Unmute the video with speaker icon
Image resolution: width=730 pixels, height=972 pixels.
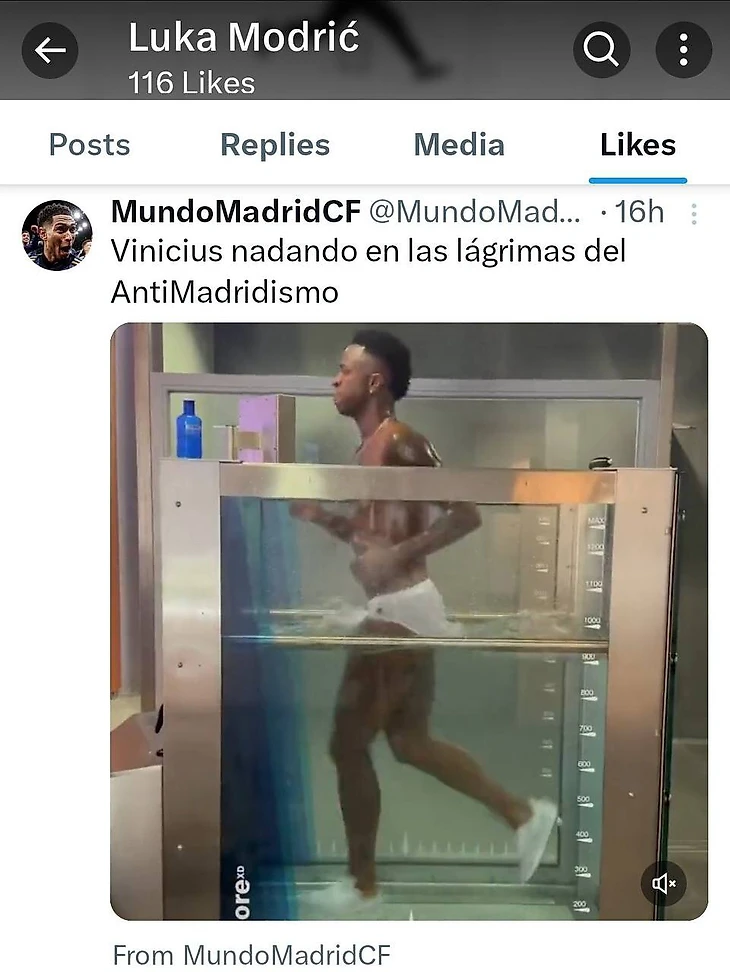coord(664,883)
